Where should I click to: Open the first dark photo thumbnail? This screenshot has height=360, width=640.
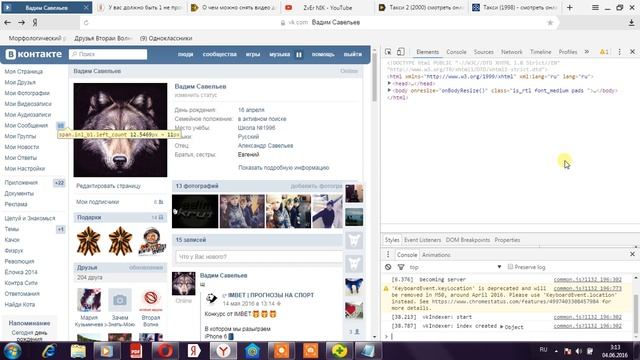(x=195, y=211)
